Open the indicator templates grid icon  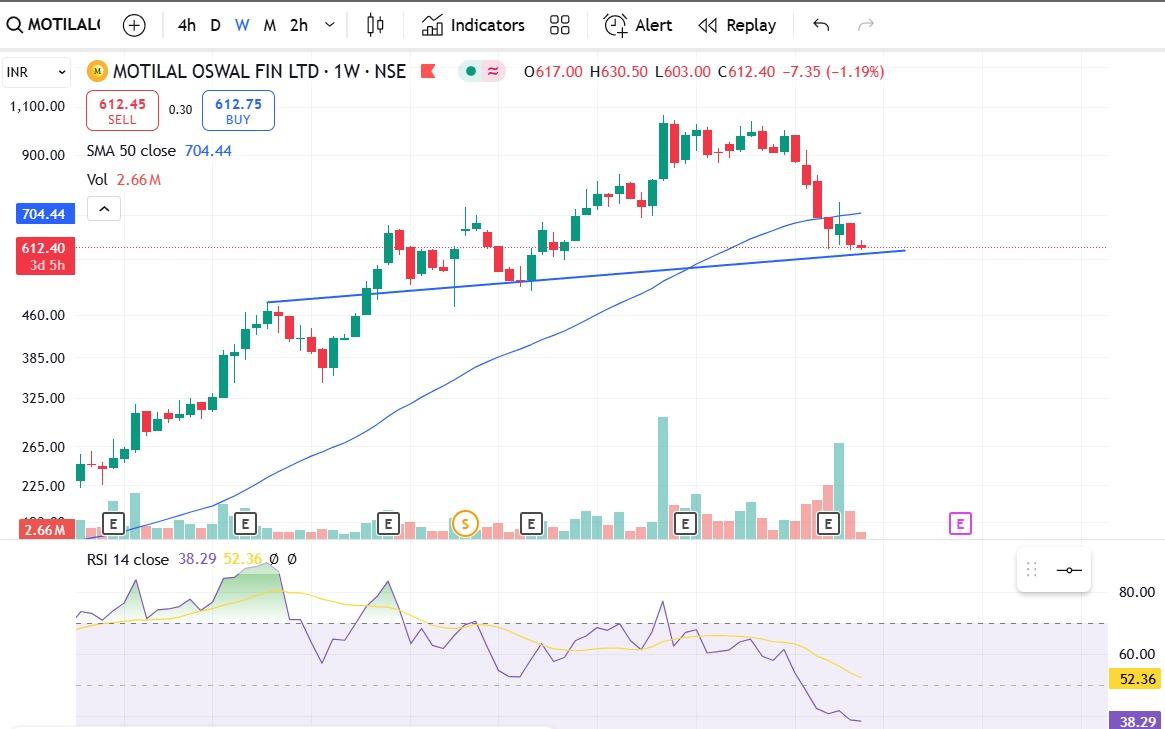[559, 25]
